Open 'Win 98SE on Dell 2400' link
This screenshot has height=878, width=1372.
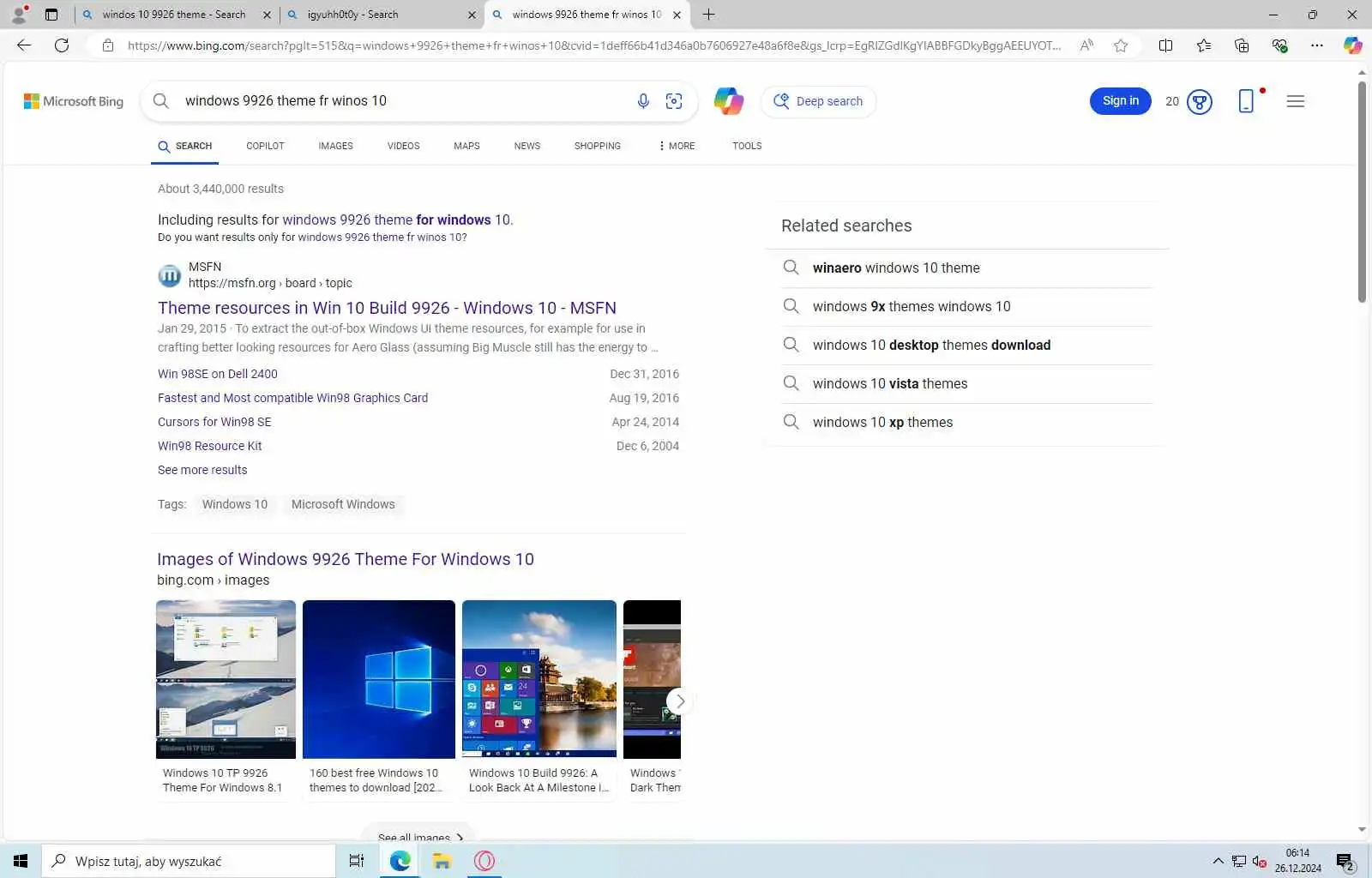click(x=218, y=374)
